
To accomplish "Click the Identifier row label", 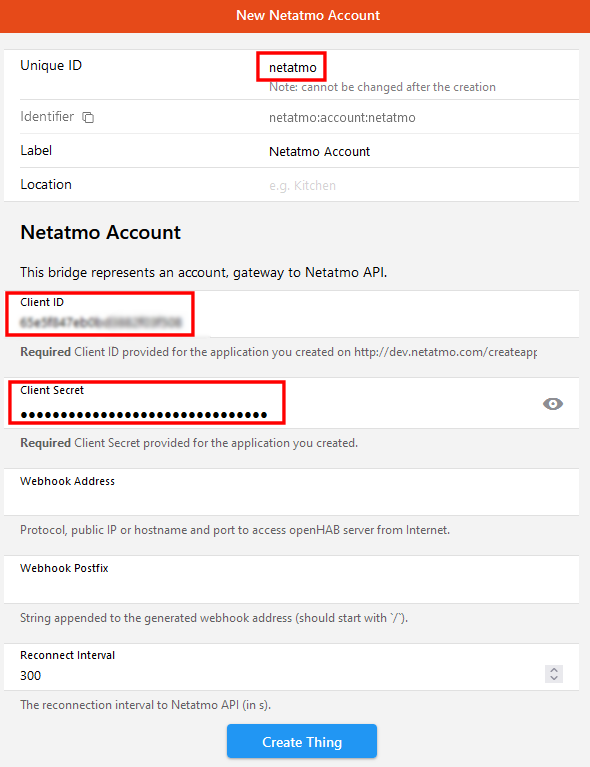I will pyautogui.click(x=47, y=116).
